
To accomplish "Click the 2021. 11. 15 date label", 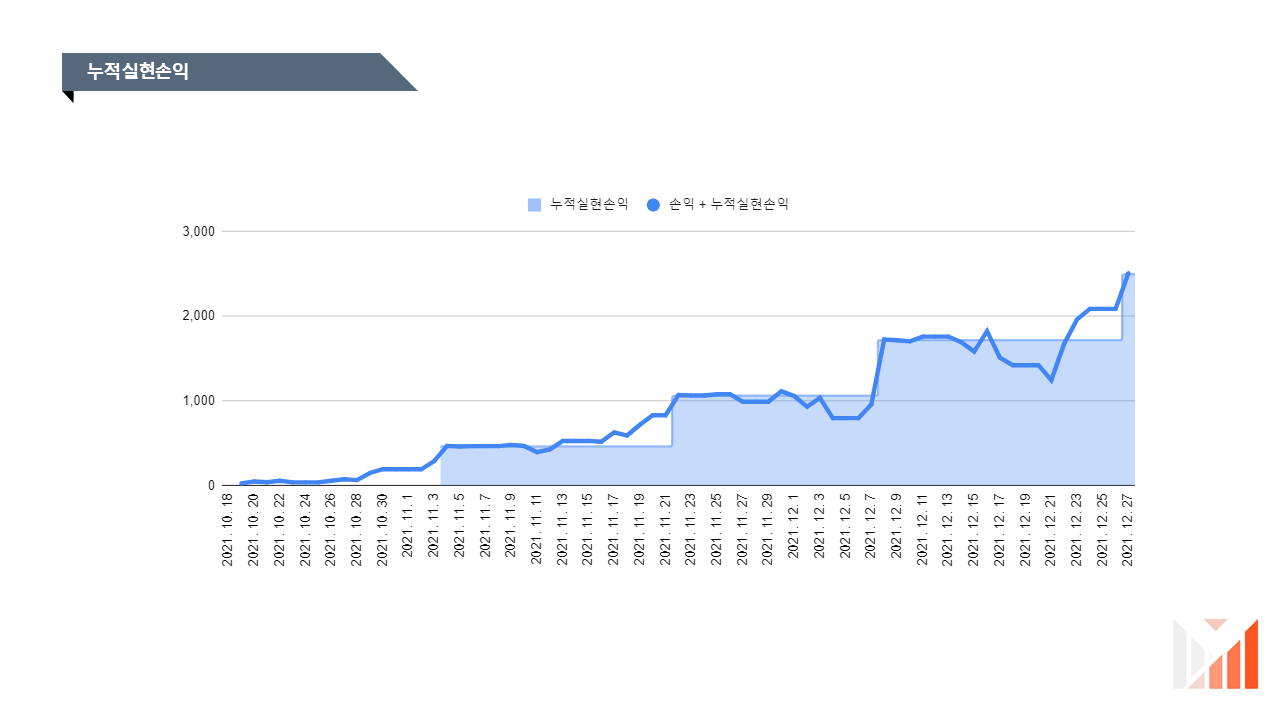I will pyautogui.click(x=588, y=530).
